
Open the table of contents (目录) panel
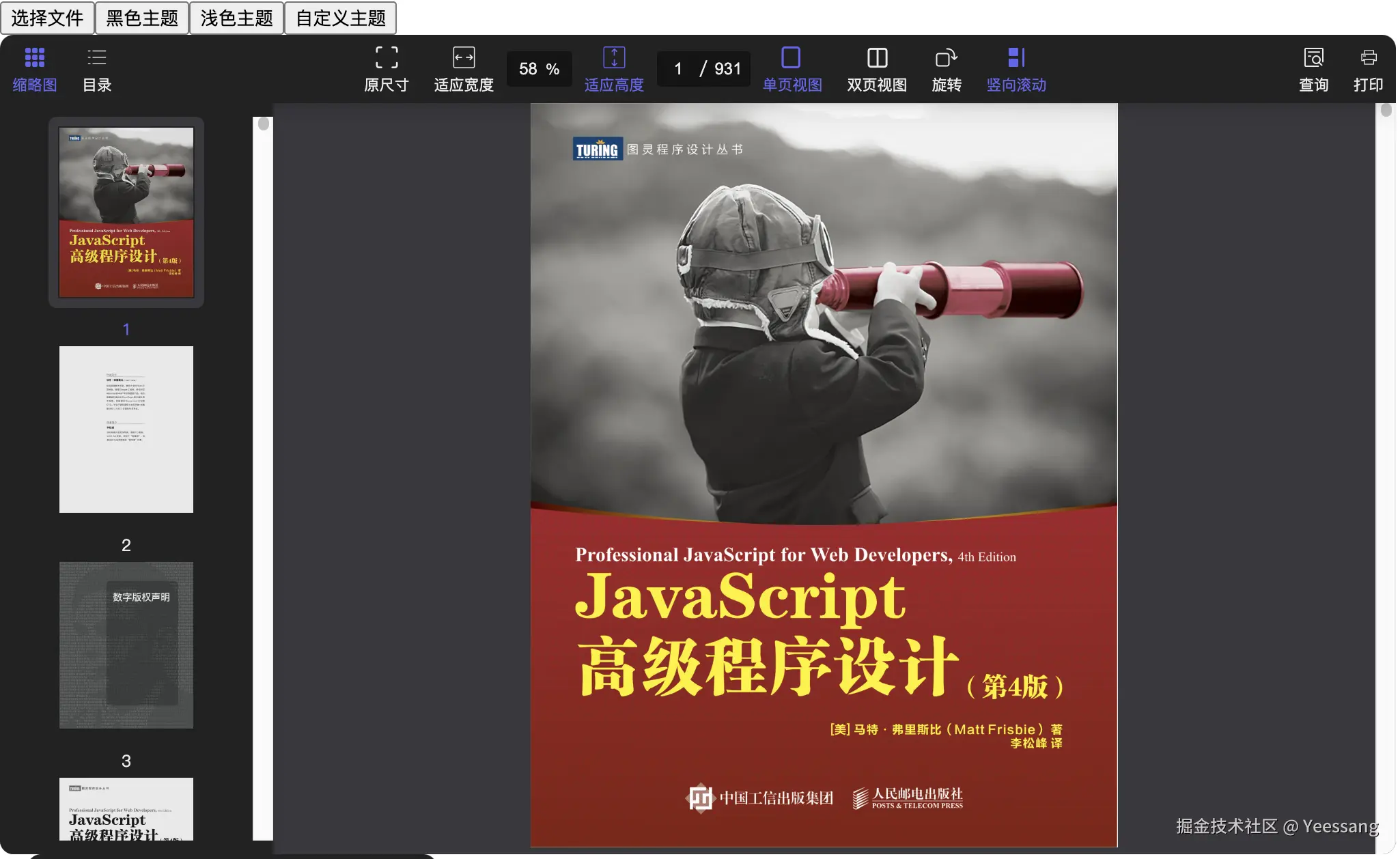coord(96,68)
